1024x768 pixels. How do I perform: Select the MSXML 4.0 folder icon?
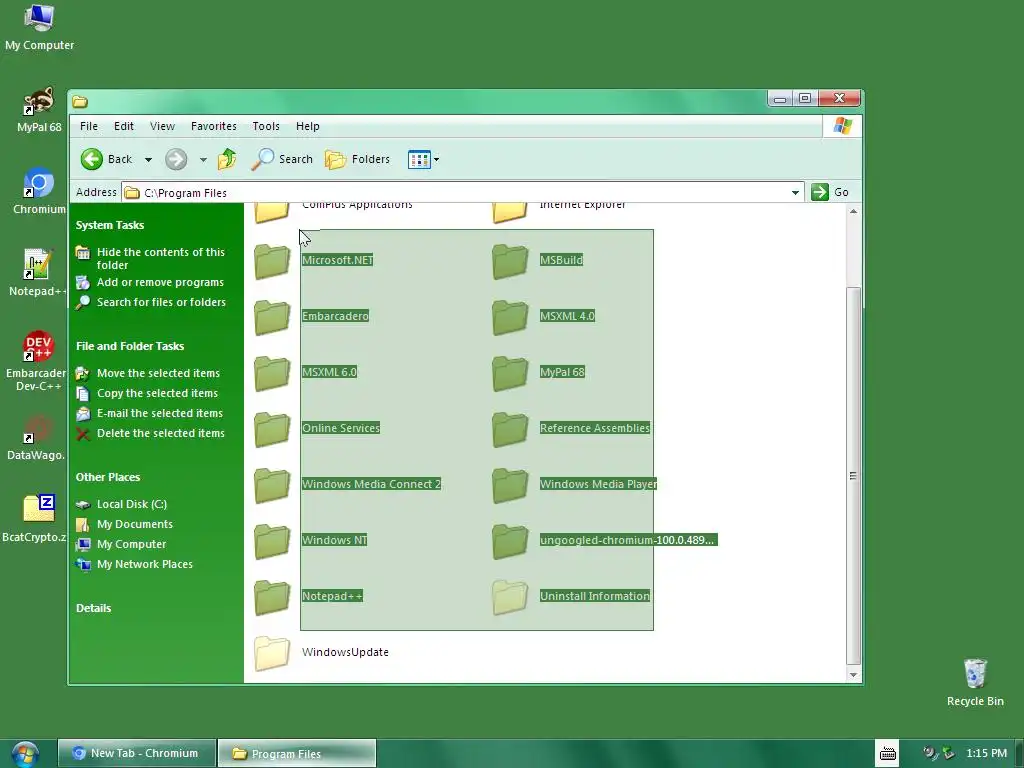click(x=509, y=317)
